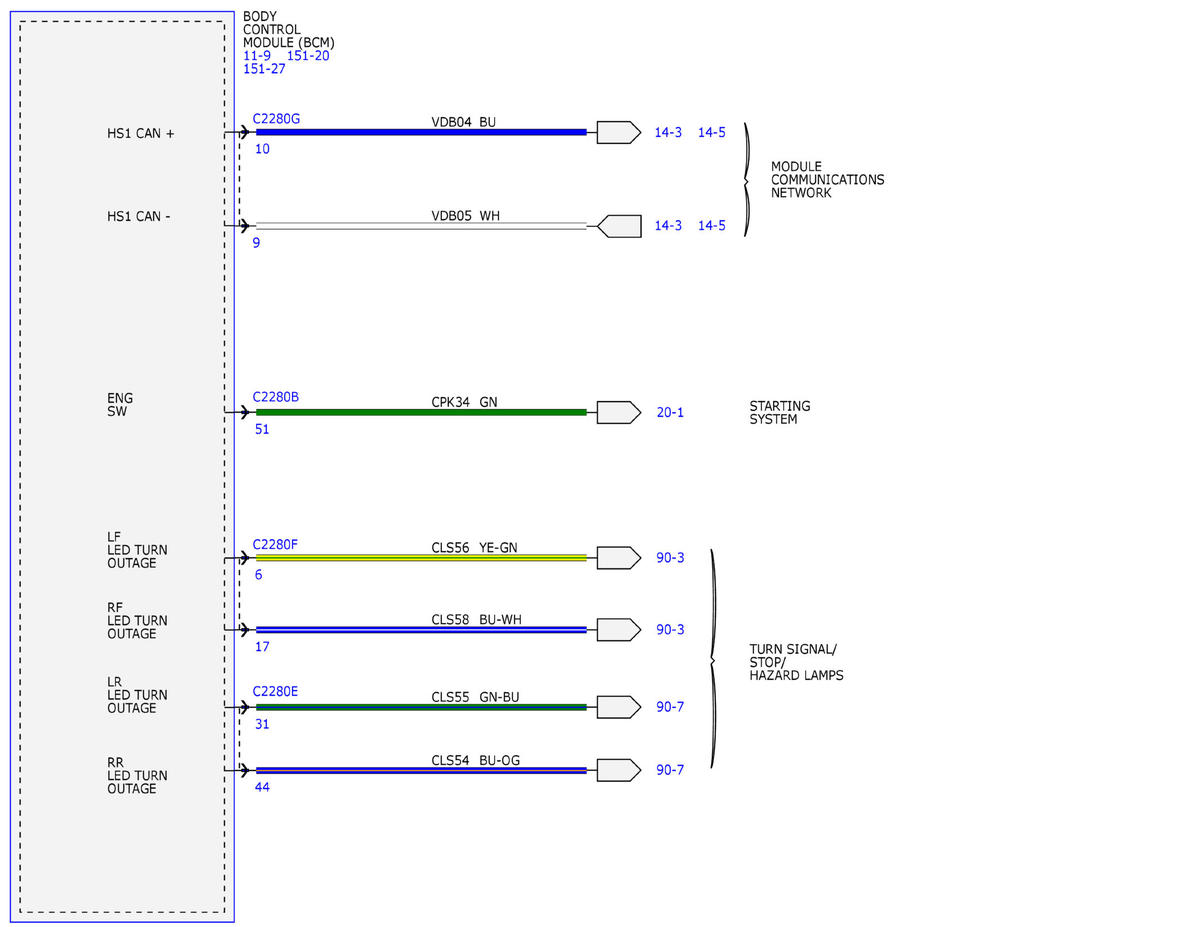
Task: Click the Body Control Module title
Action: pyautogui.click(x=289, y=30)
